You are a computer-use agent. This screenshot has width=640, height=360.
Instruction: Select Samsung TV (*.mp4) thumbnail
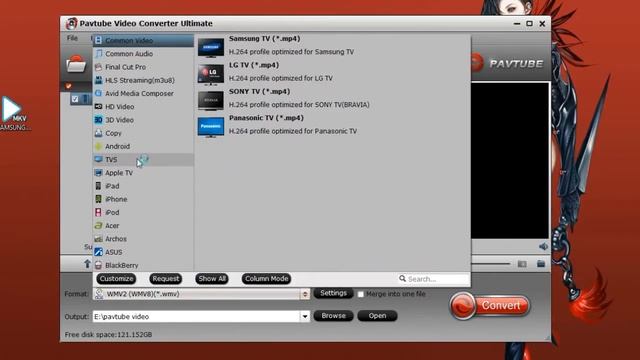point(211,48)
